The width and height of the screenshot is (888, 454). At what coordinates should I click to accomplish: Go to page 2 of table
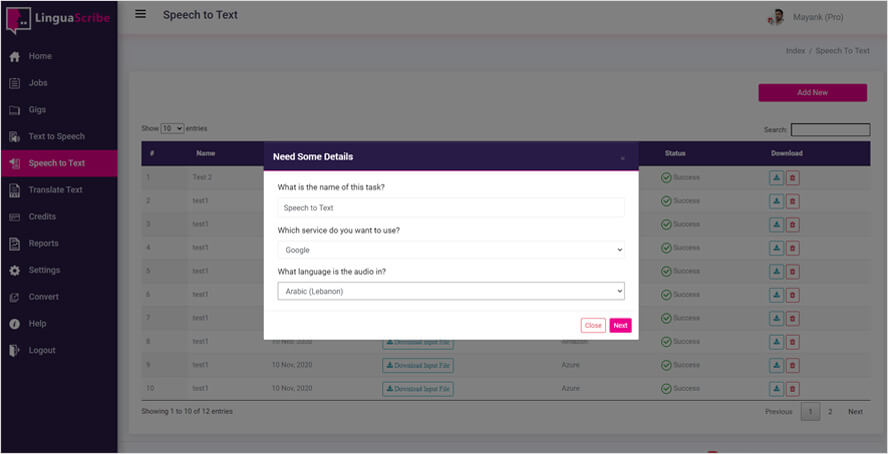click(x=830, y=412)
